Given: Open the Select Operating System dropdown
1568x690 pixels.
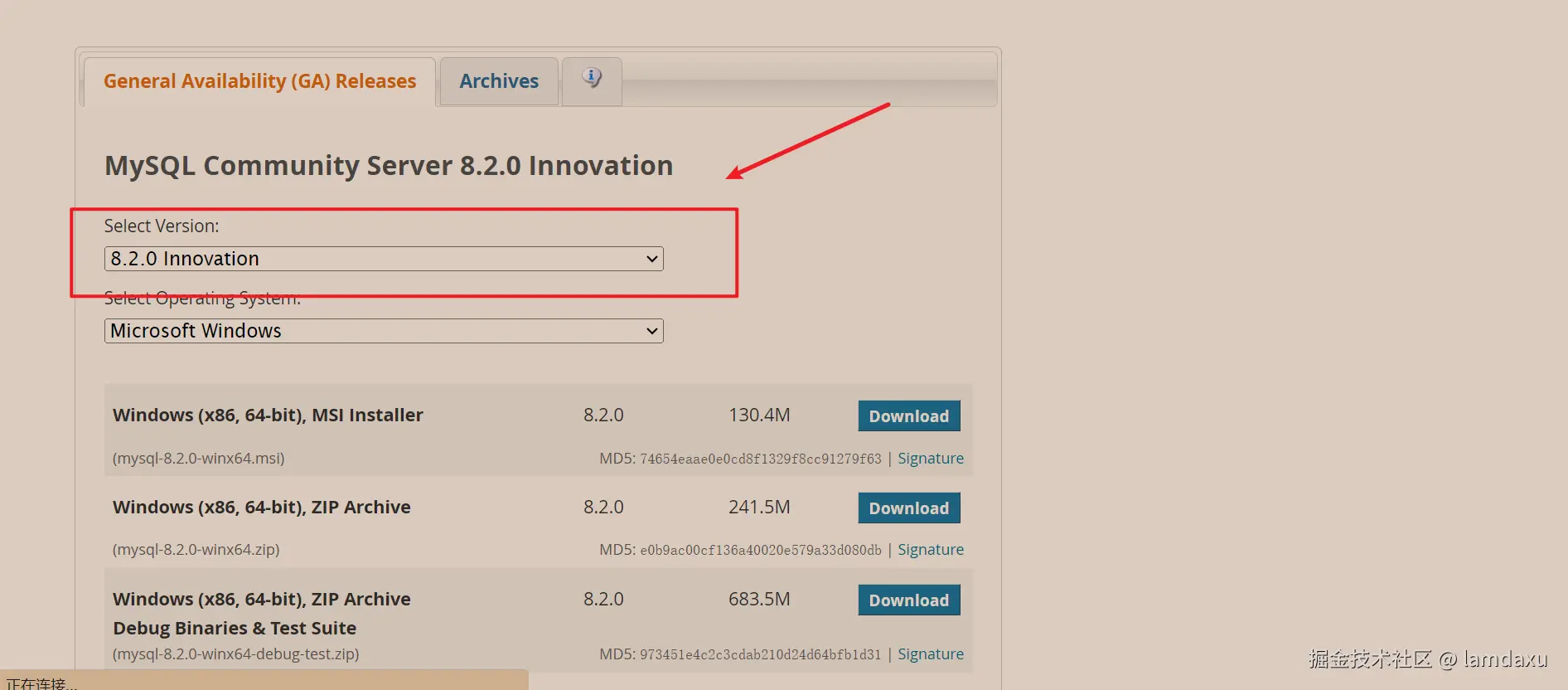Looking at the screenshot, I should pos(384,331).
